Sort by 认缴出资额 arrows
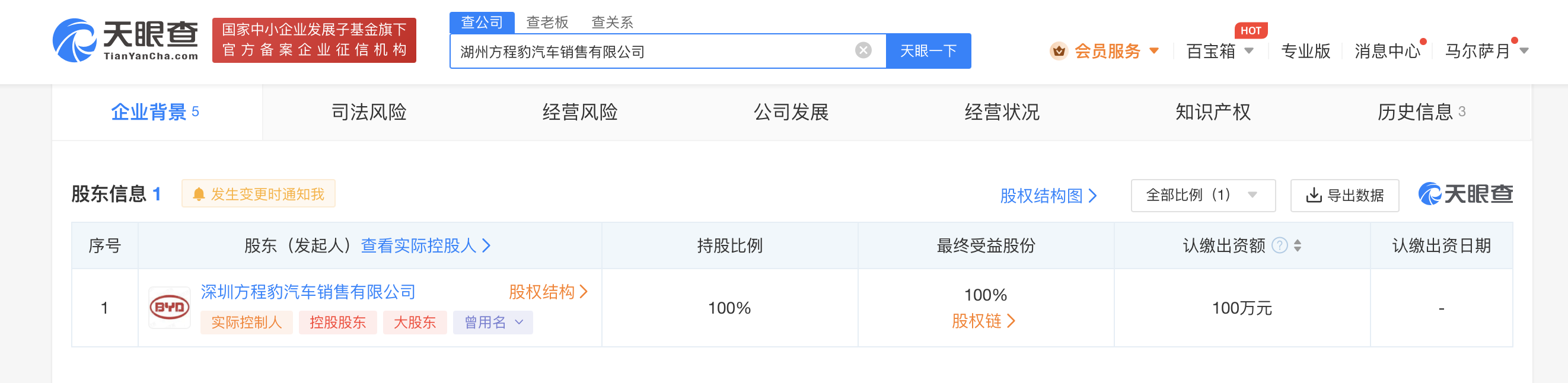The image size is (1568, 383). coord(1298,245)
